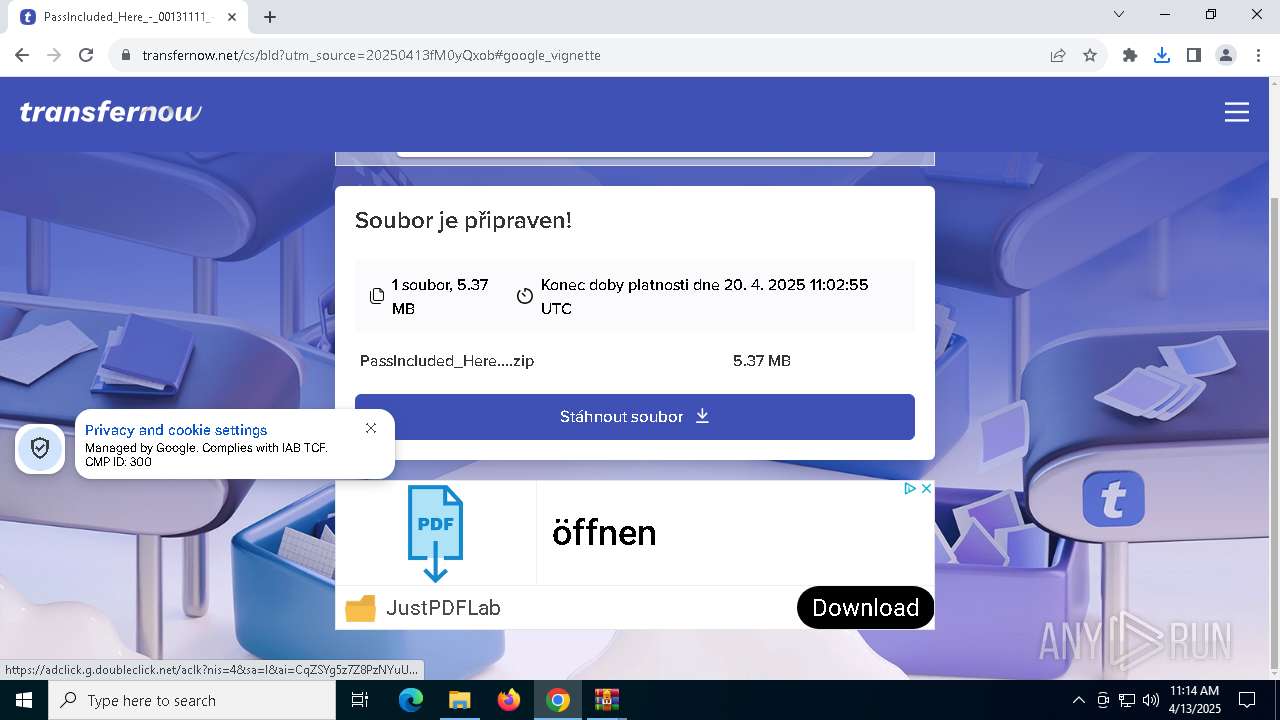
Task: Close the ad with the X icon
Action: point(926,488)
